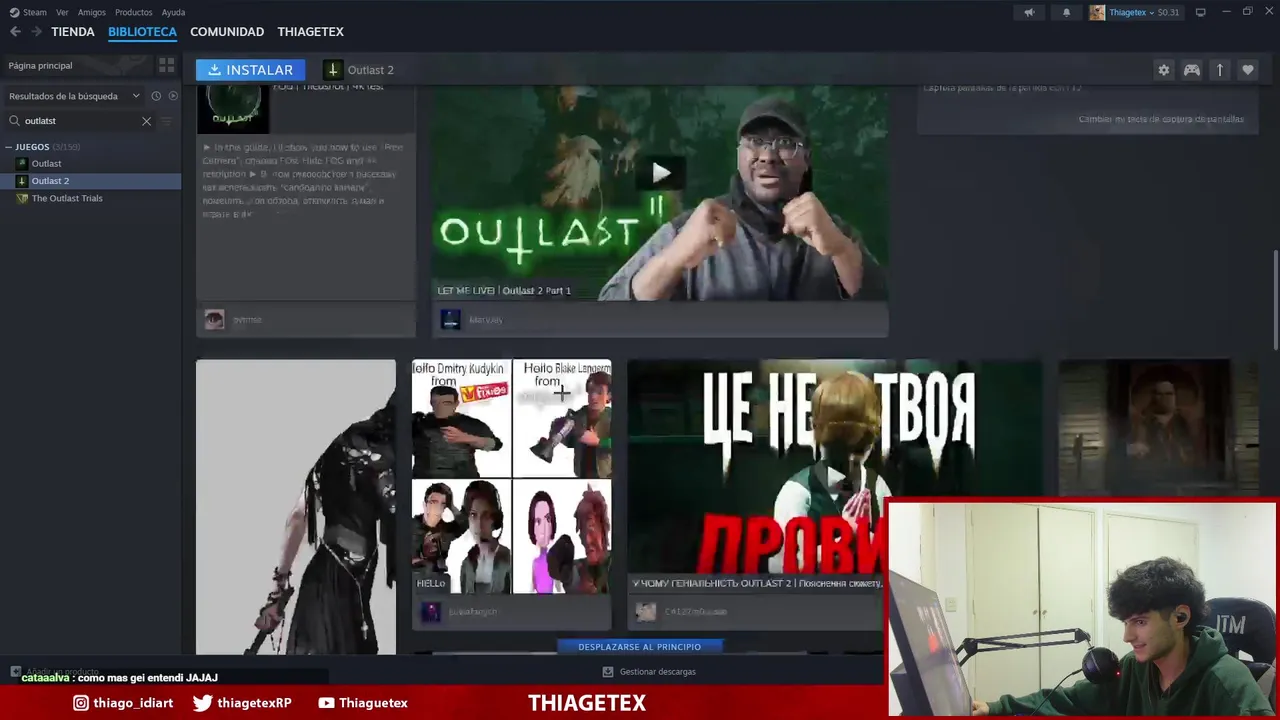Open controller settings icon
1280x720 pixels.
pos(1191,70)
